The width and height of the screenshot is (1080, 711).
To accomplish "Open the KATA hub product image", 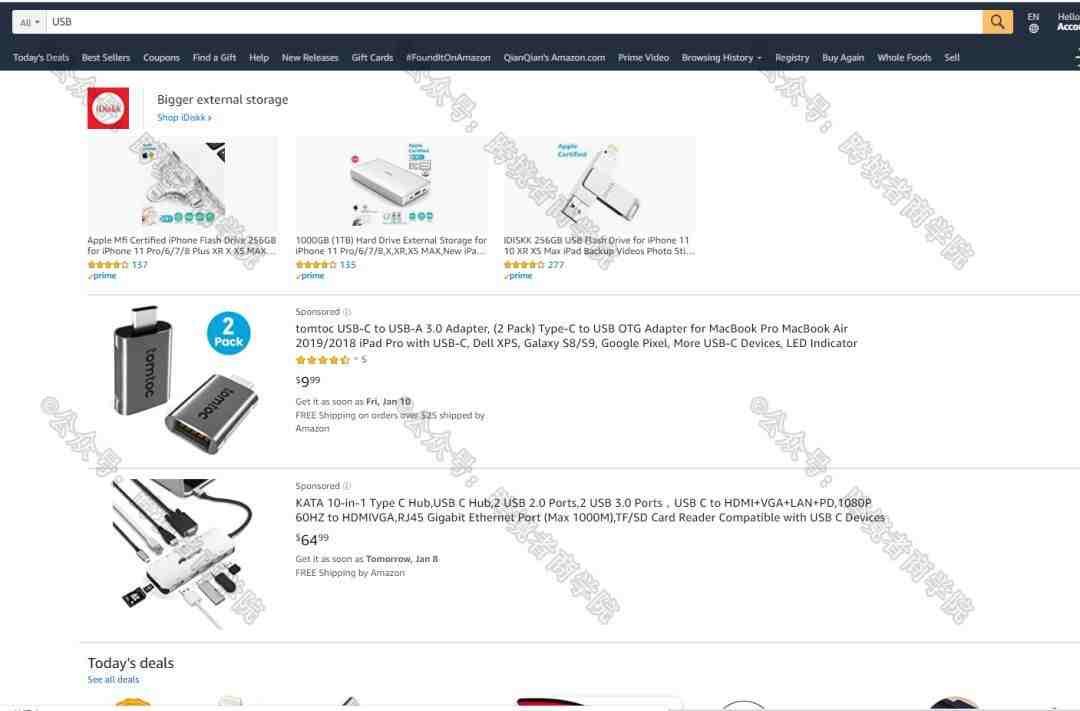I will 183,553.
